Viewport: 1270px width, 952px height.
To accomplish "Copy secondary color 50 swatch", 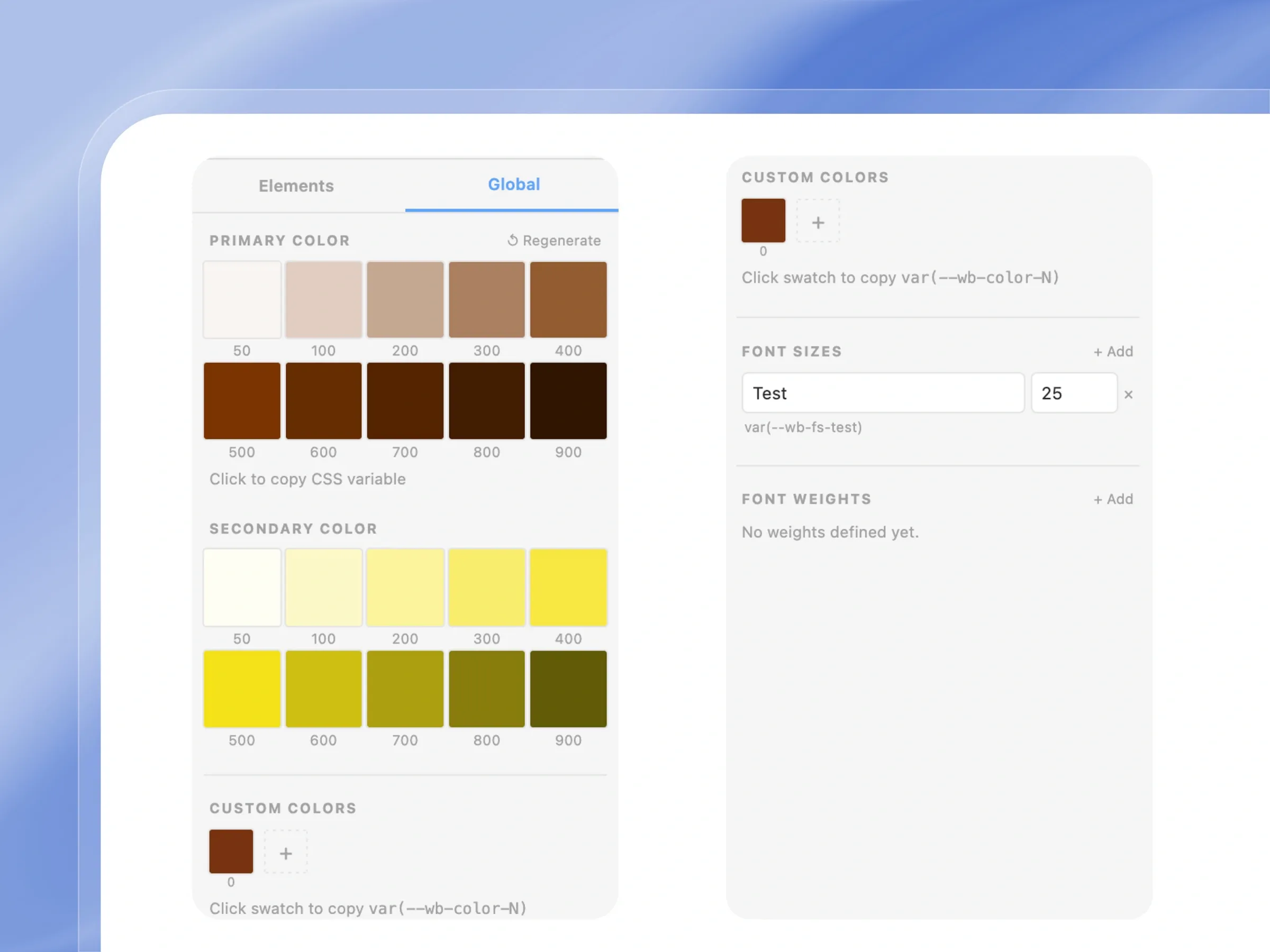I will pos(242,588).
